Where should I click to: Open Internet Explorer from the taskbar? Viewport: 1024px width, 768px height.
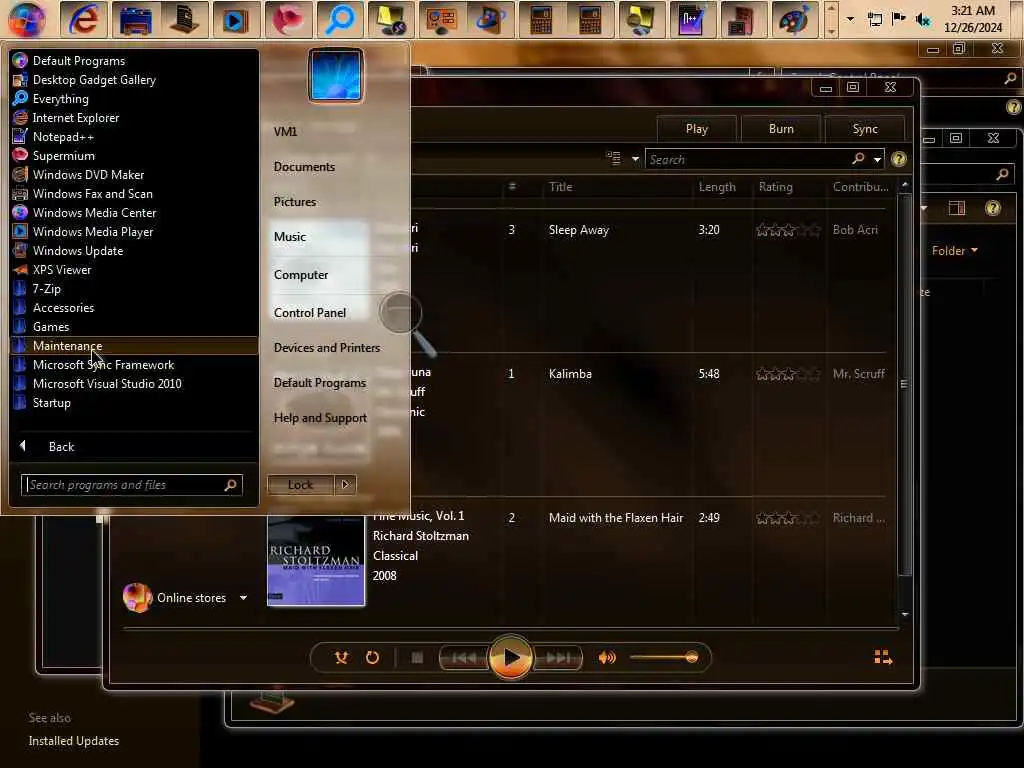pyautogui.click(x=83, y=20)
